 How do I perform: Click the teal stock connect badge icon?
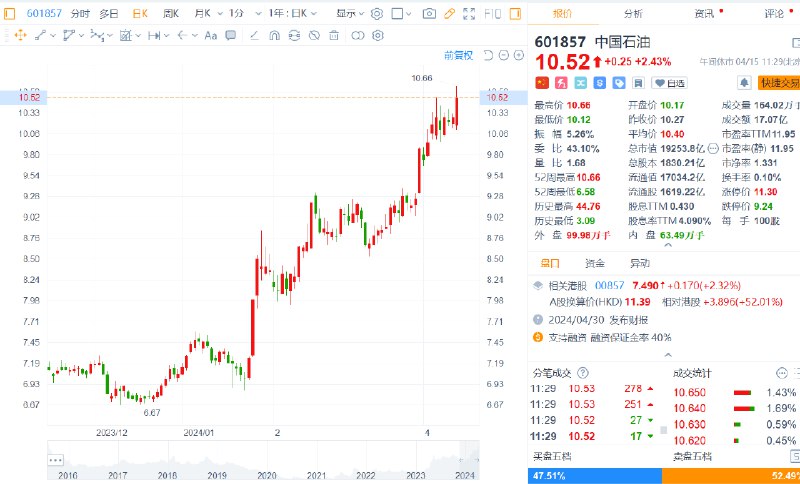point(581,83)
